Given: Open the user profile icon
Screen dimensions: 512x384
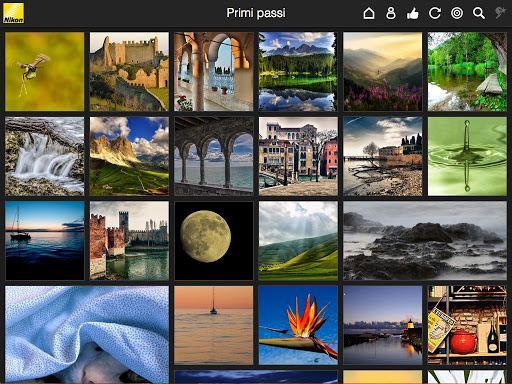Looking at the screenshot, I should click(x=391, y=13).
